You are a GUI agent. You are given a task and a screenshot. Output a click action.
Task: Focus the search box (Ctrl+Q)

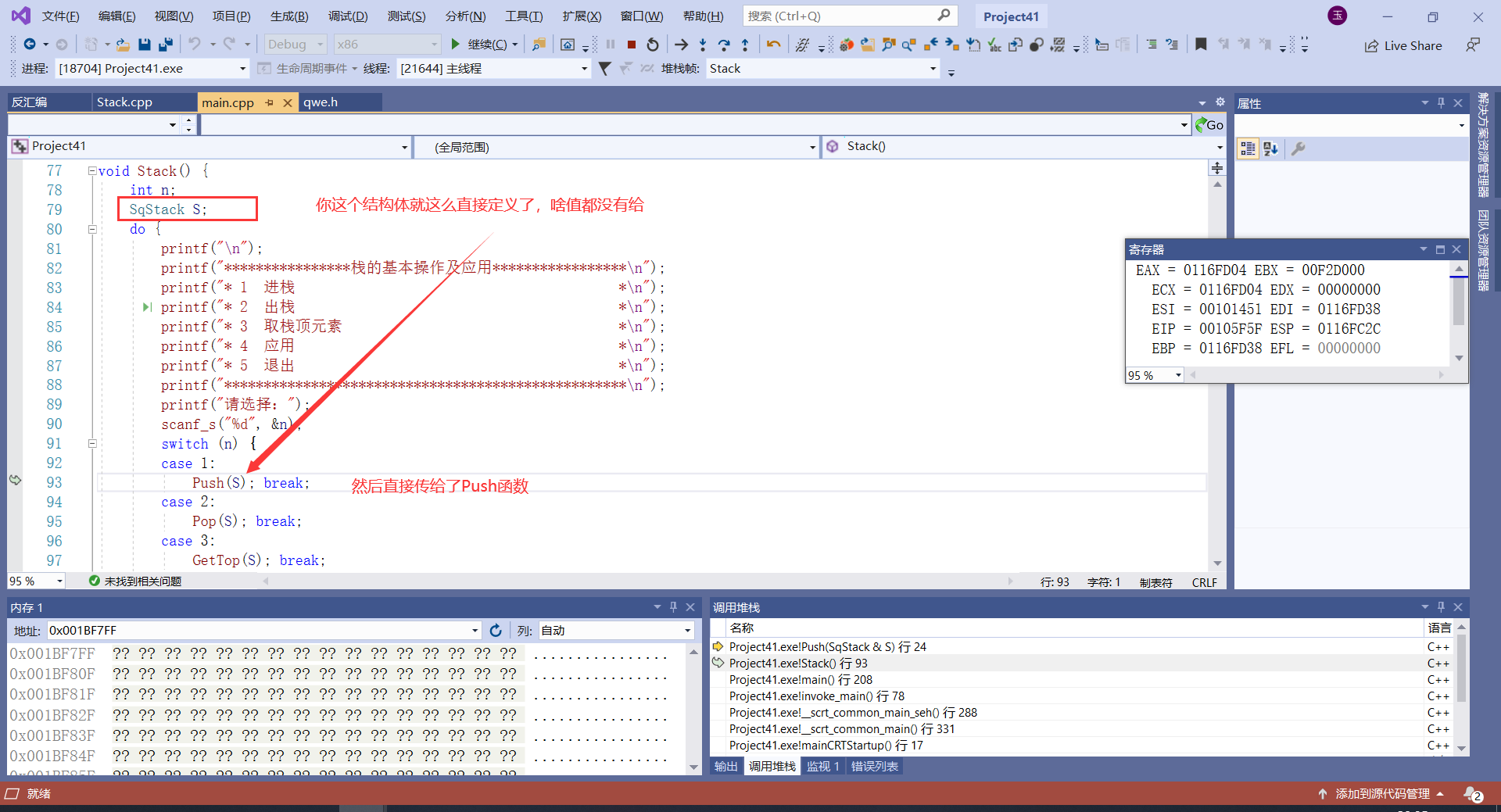848,16
